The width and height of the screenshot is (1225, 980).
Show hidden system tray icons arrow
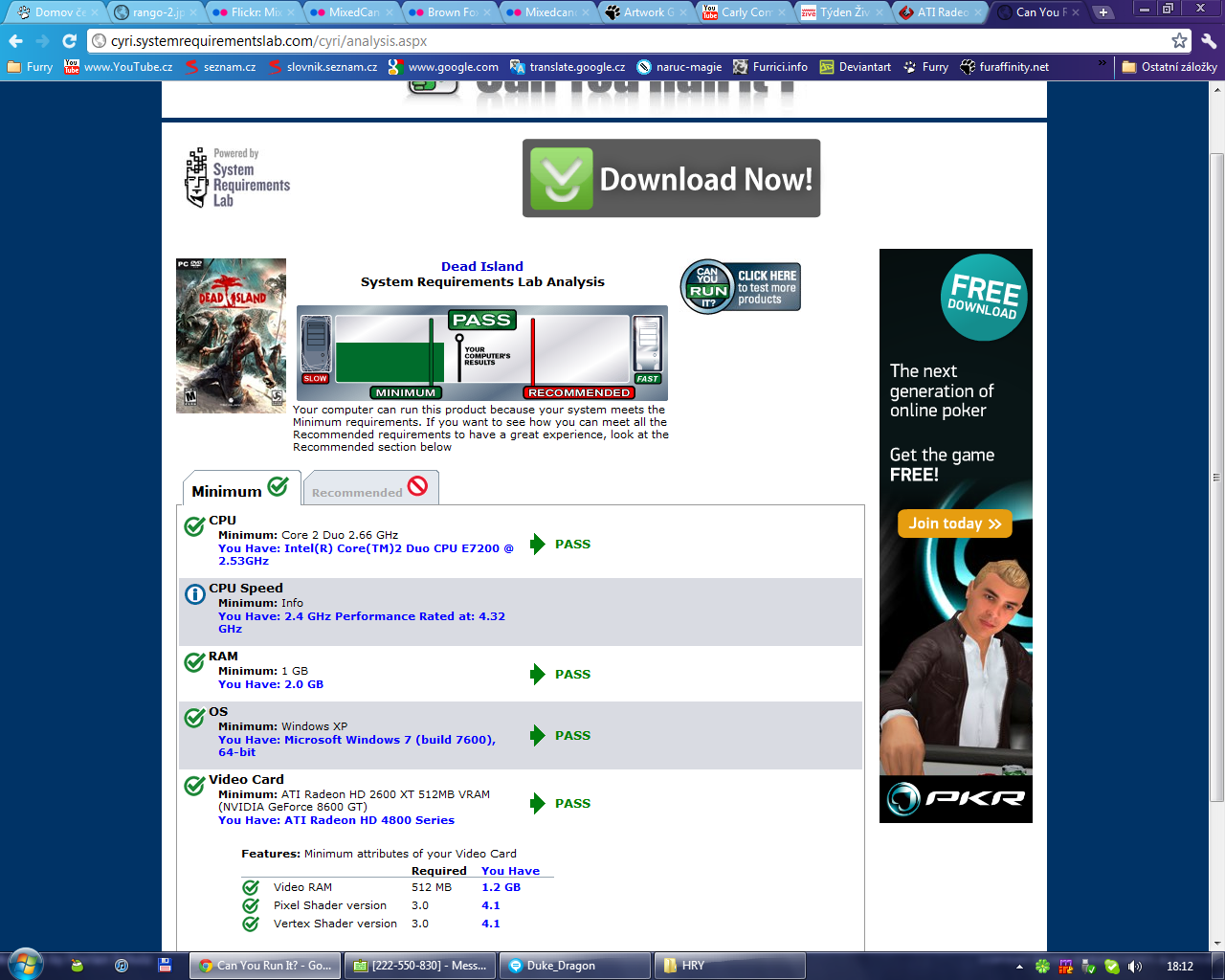click(1019, 966)
